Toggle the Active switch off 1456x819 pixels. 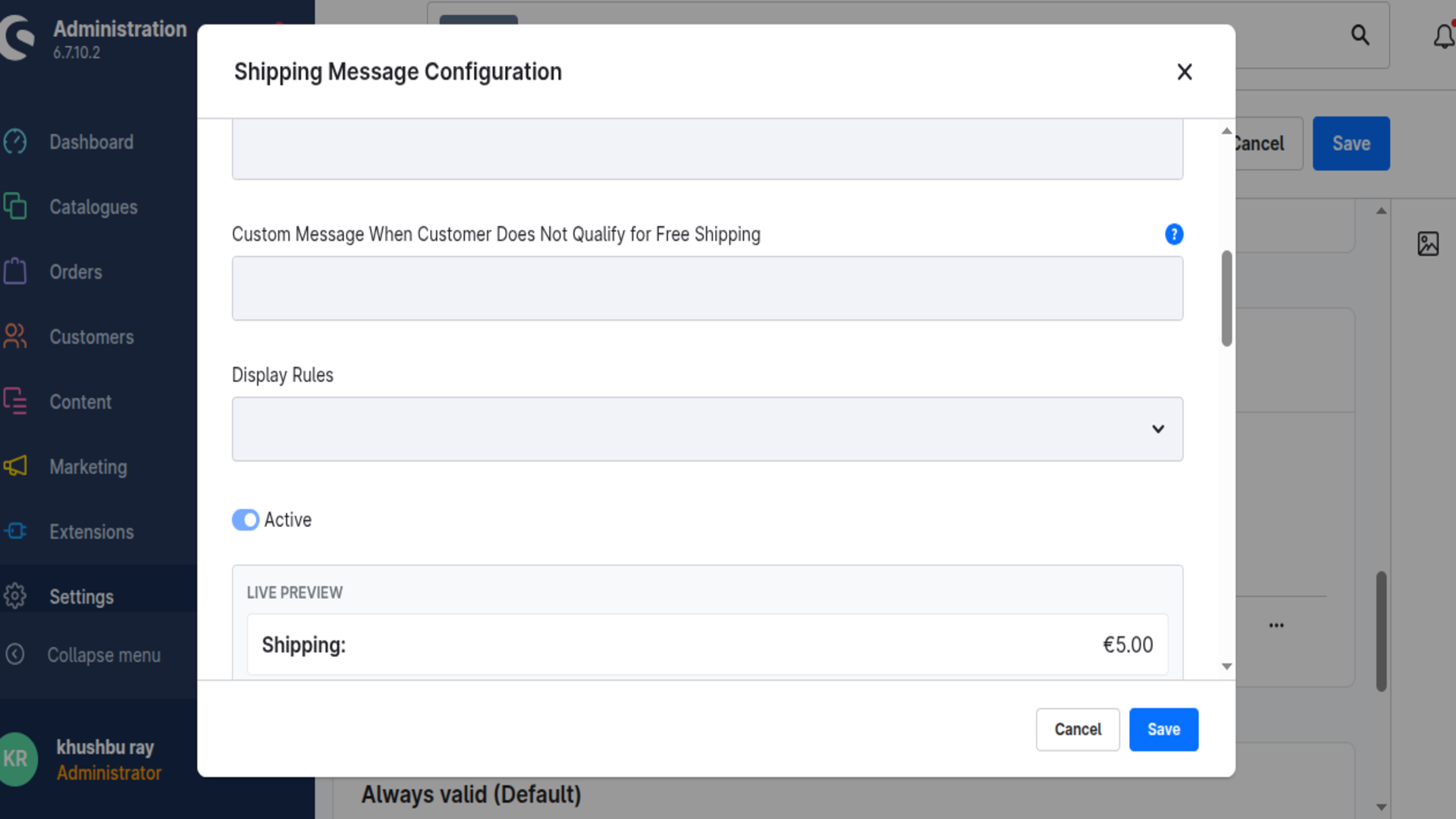tap(245, 520)
